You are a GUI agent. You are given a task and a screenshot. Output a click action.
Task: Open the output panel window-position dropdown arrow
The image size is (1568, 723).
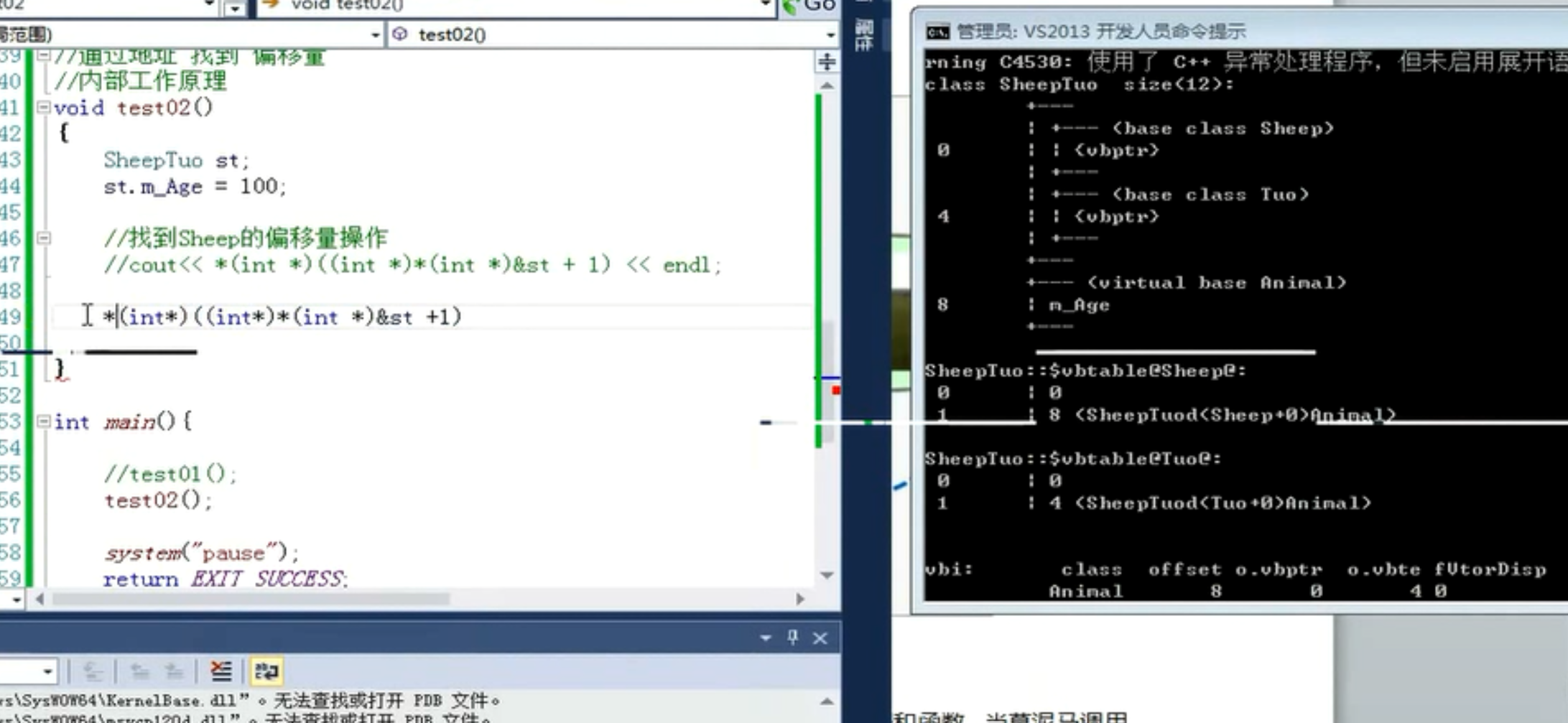coord(766,638)
